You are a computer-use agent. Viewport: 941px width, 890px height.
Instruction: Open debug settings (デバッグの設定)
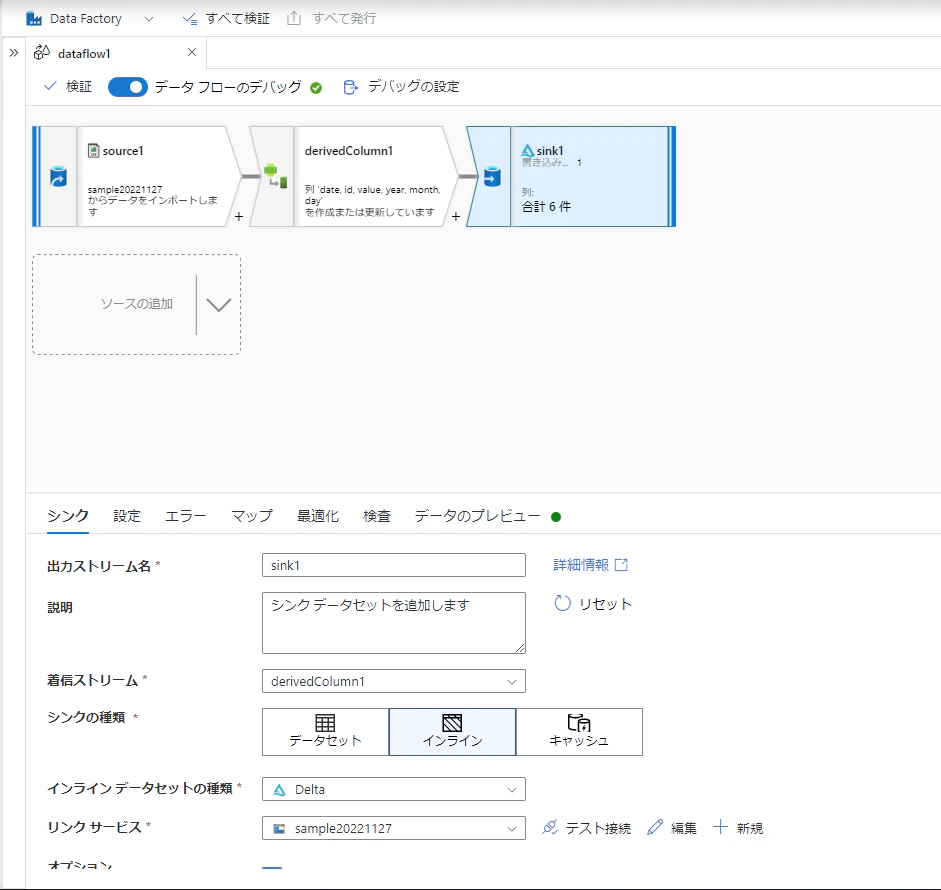click(x=401, y=87)
